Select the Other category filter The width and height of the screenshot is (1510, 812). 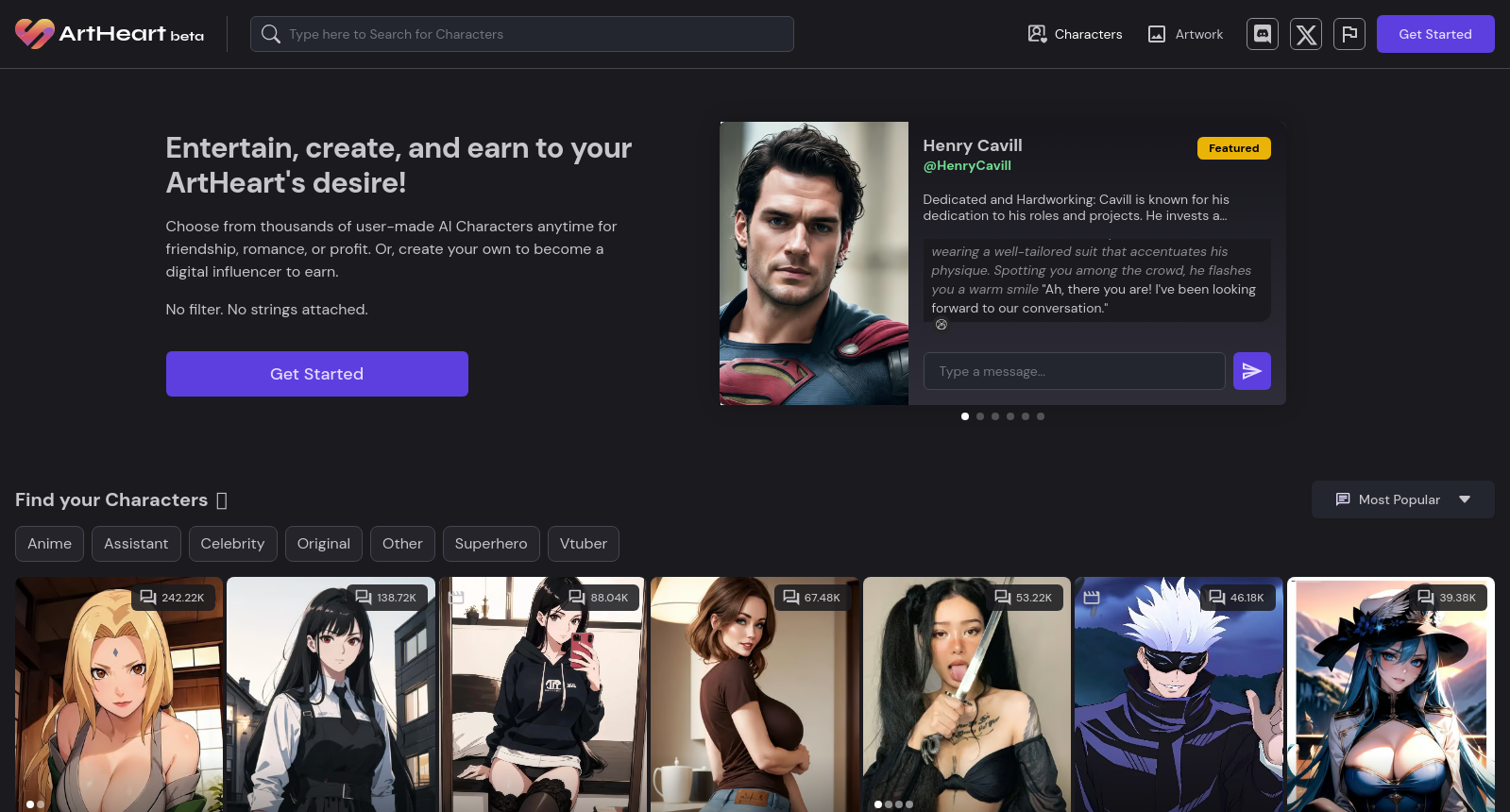[x=402, y=544]
